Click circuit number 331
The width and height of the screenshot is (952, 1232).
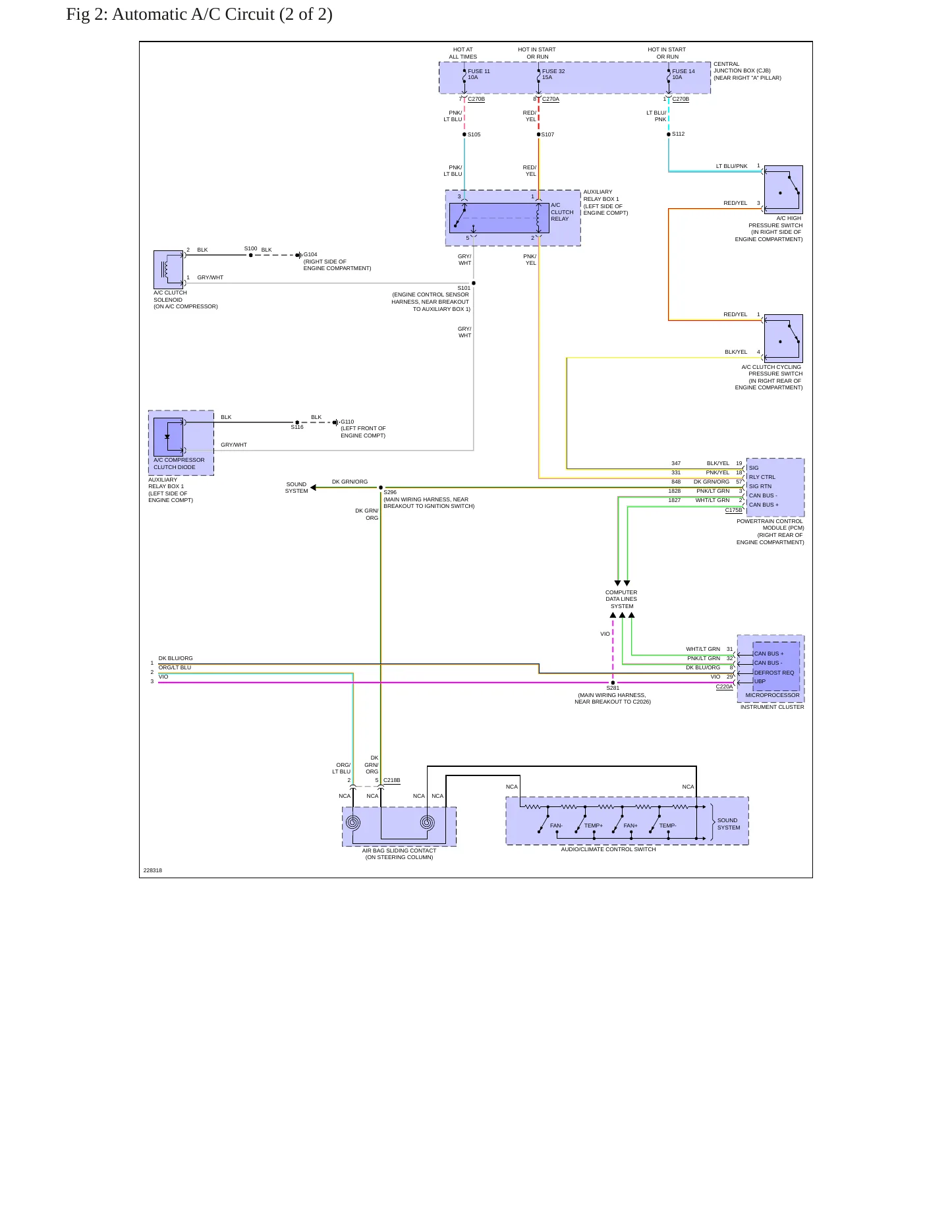point(676,473)
